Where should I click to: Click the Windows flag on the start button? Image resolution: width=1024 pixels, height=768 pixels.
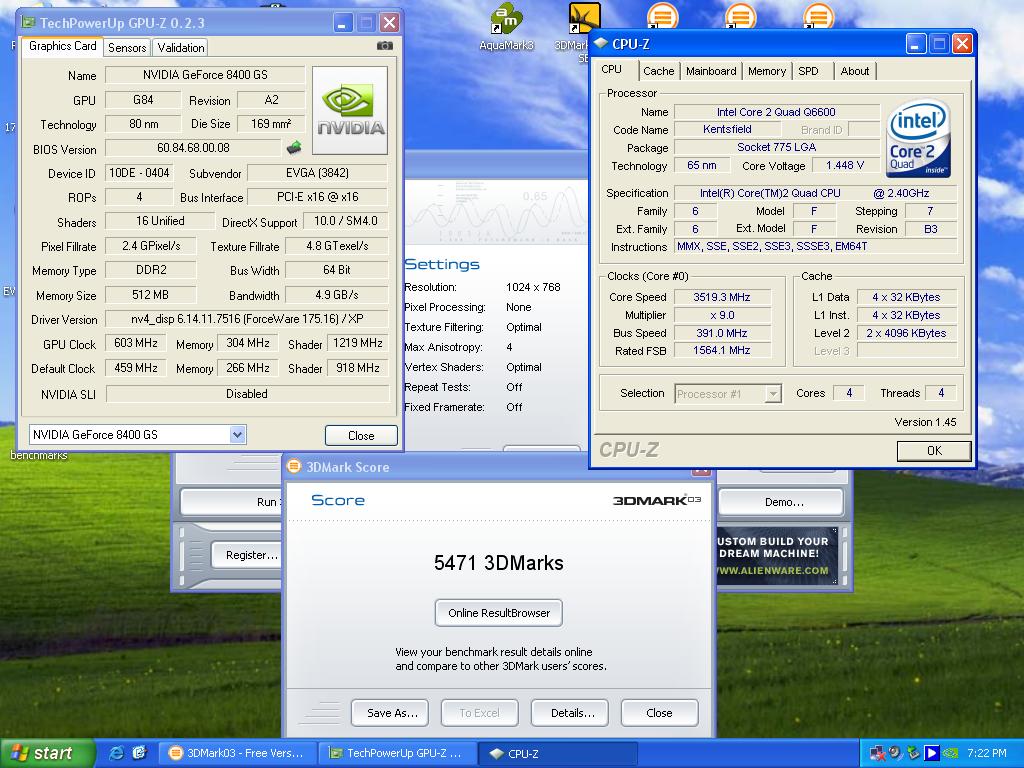20,753
